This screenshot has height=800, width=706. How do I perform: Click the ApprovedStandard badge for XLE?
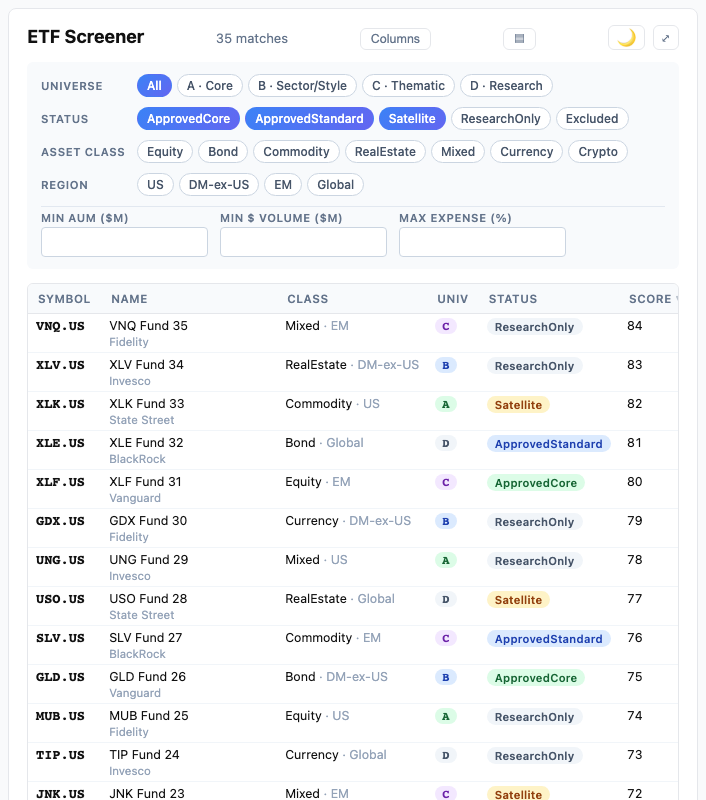(x=548, y=444)
